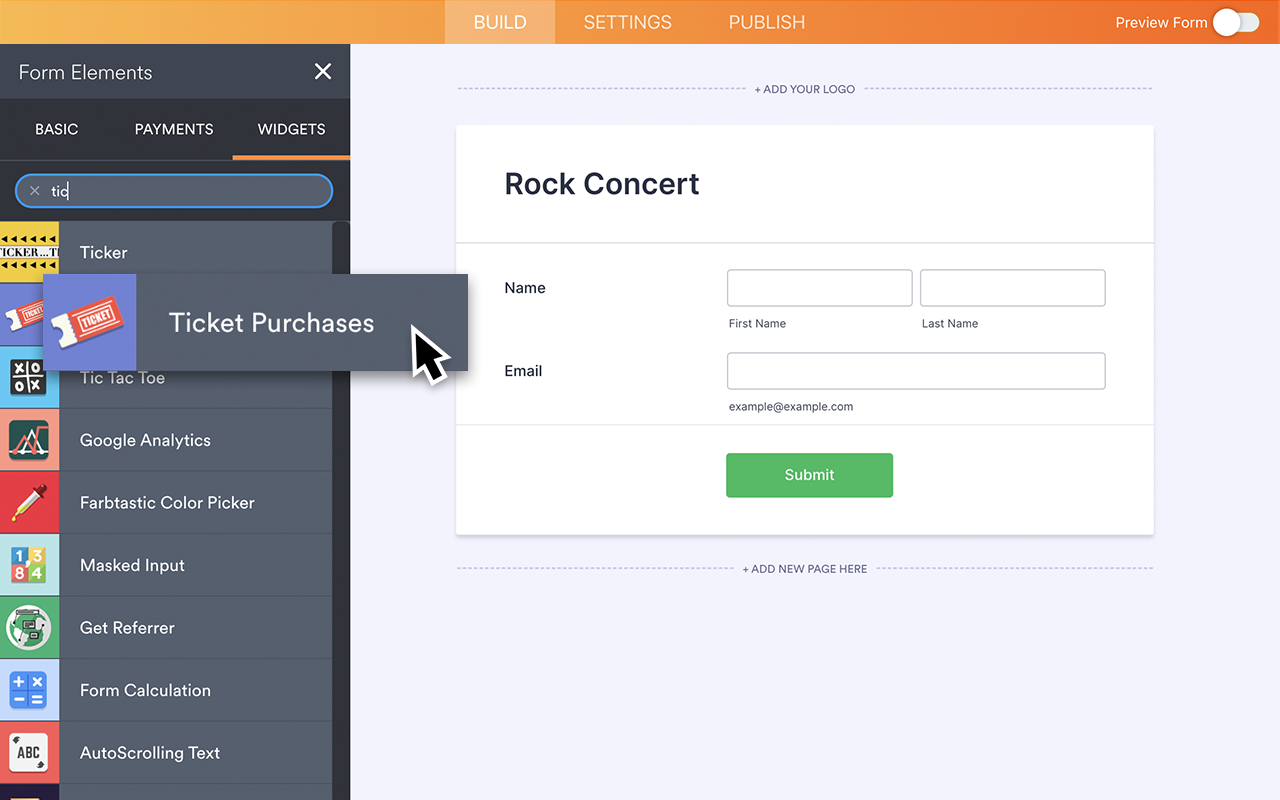The height and width of the screenshot is (800, 1280).
Task: Clear the widget search field
Action: click(x=34, y=190)
